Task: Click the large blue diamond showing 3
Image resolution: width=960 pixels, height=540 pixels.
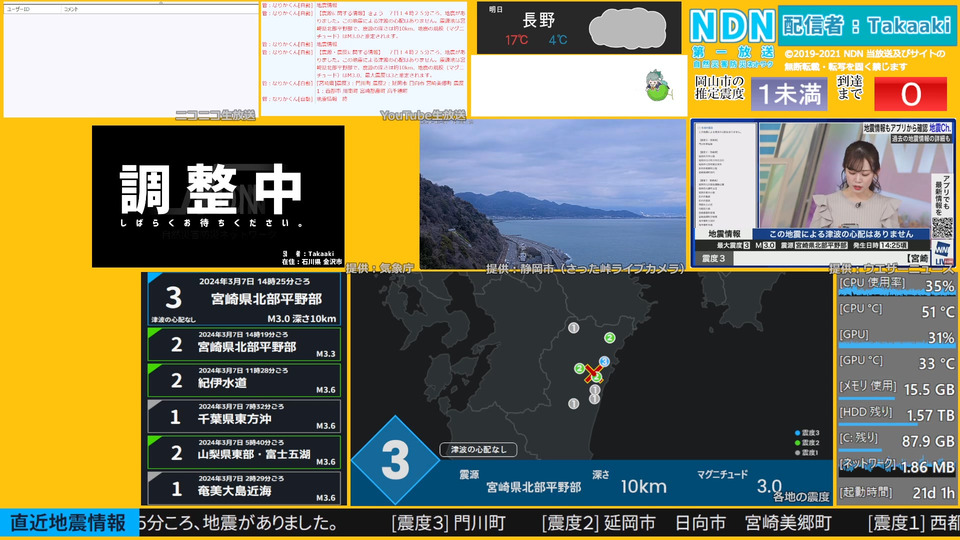Action: pyautogui.click(x=396, y=460)
